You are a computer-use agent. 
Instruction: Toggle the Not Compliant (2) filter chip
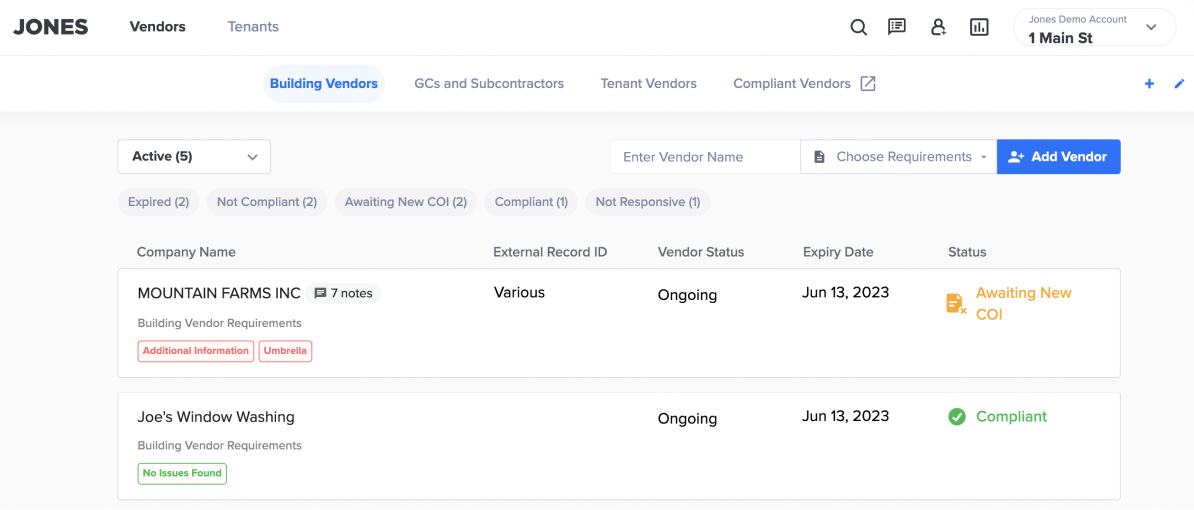(x=266, y=202)
